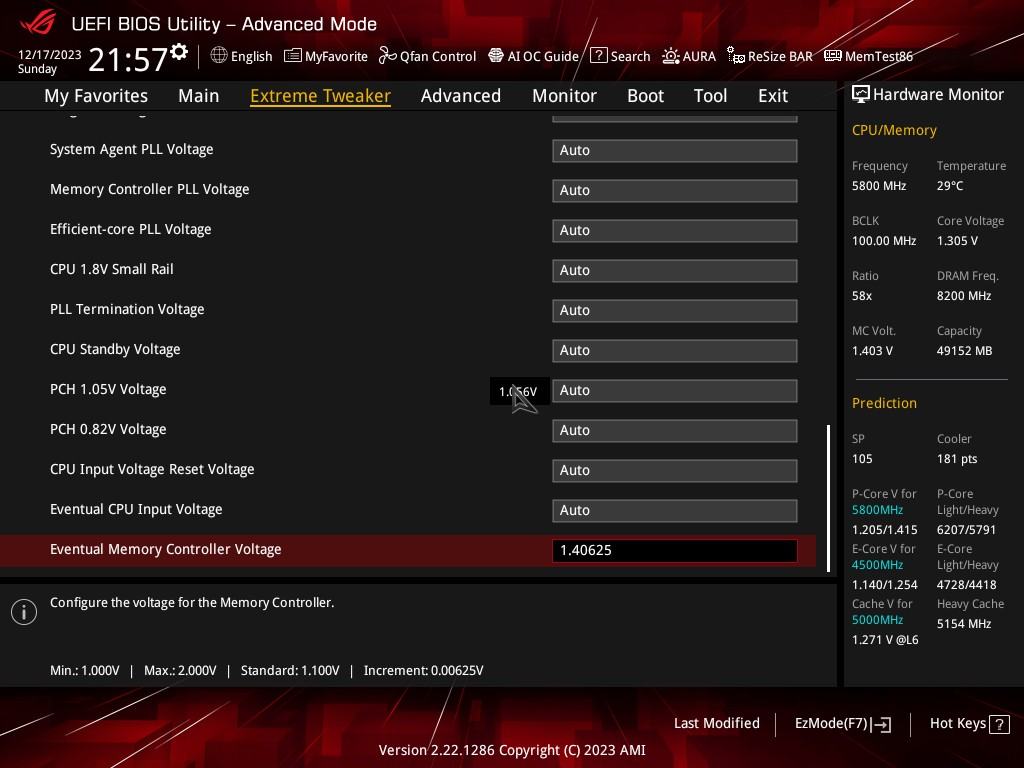Open date and time settings gear
Viewport: 1024px width, 768px height.
tap(179, 52)
